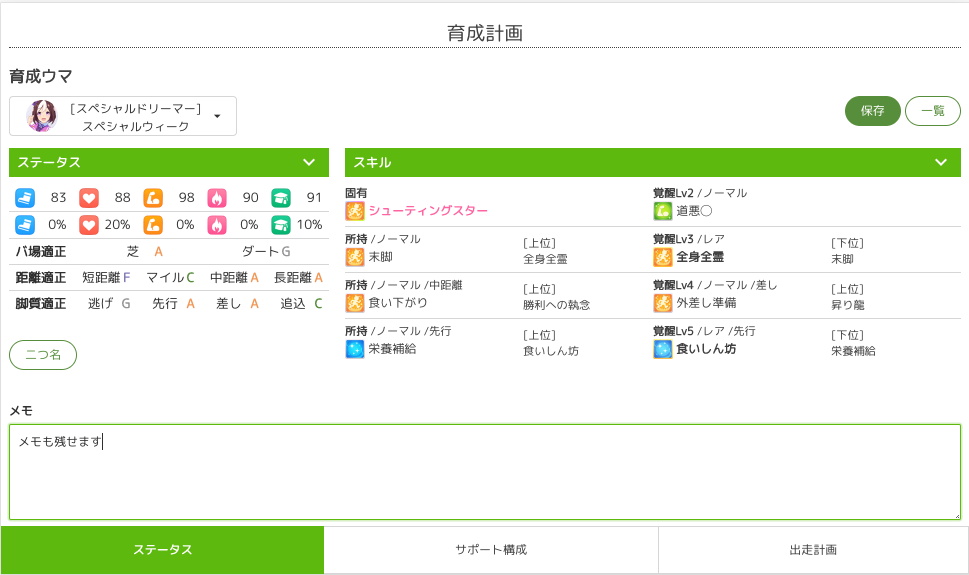
Task: Switch to the 出走計画 tab
Action: (x=813, y=550)
